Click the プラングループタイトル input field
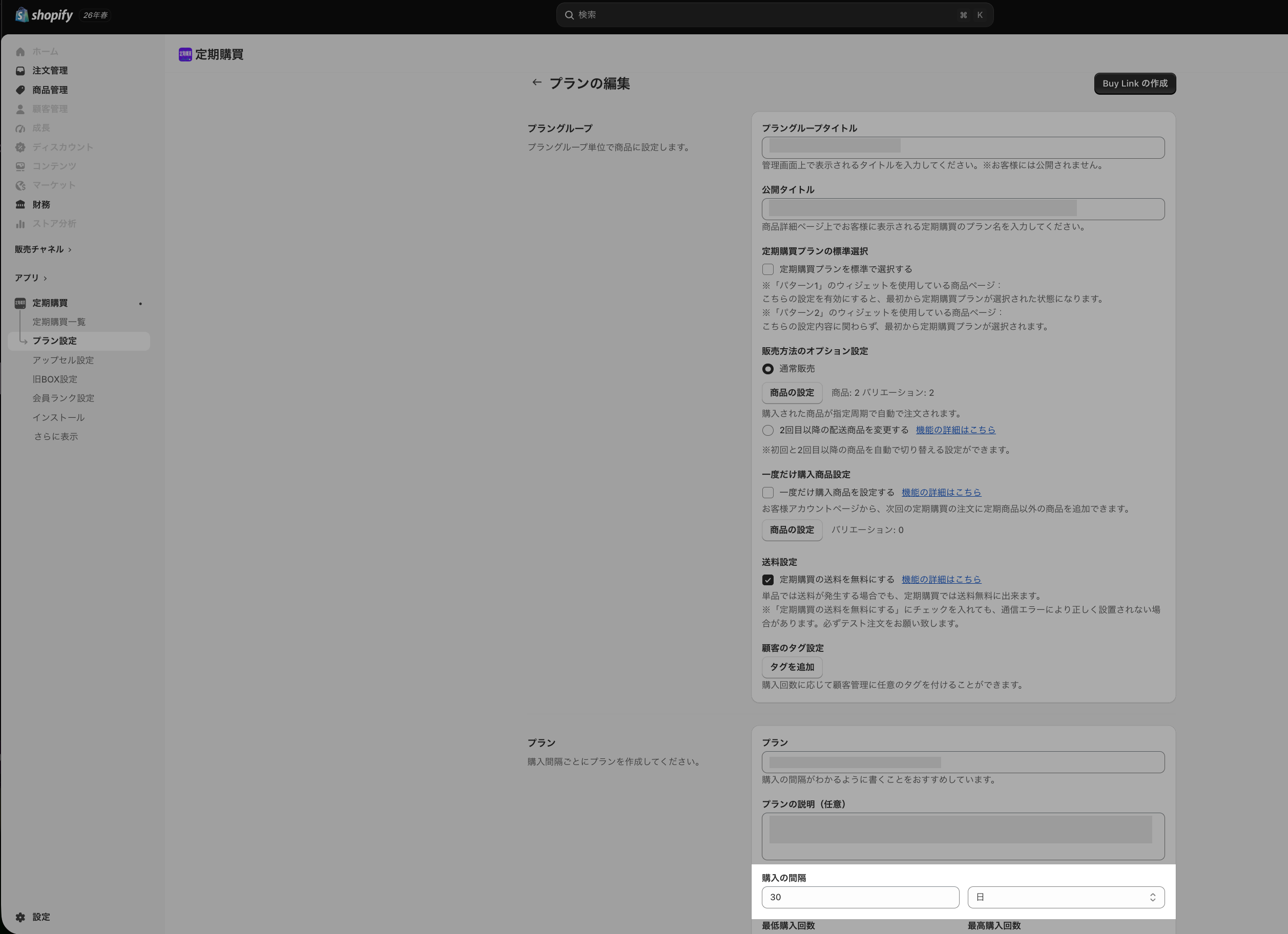The height and width of the screenshot is (934, 1288). click(x=963, y=147)
